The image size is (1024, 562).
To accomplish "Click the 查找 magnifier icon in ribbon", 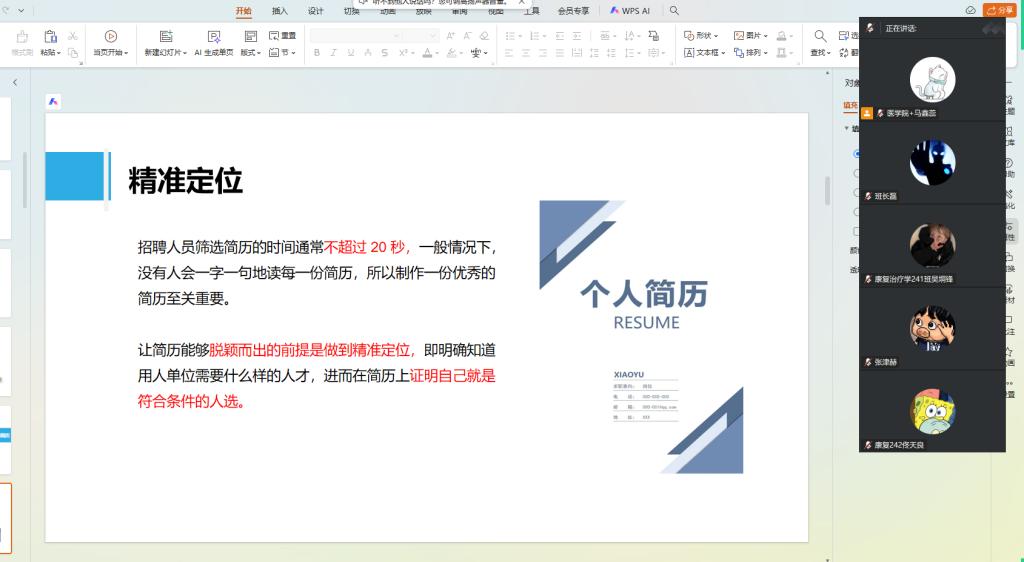I will (x=820, y=36).
